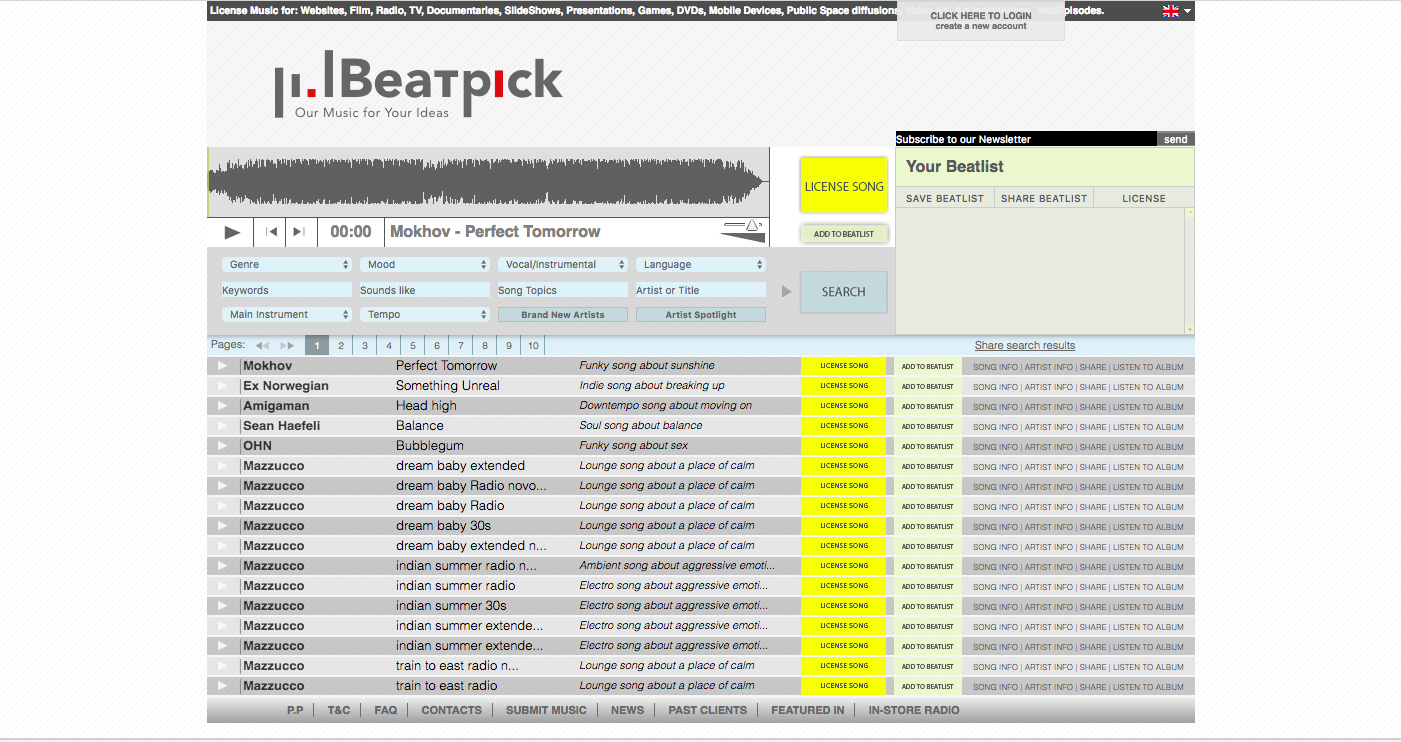This screenshot has width=1401, height=742.
Task: Play Sean Haefeli Balance
Action: 223,426
